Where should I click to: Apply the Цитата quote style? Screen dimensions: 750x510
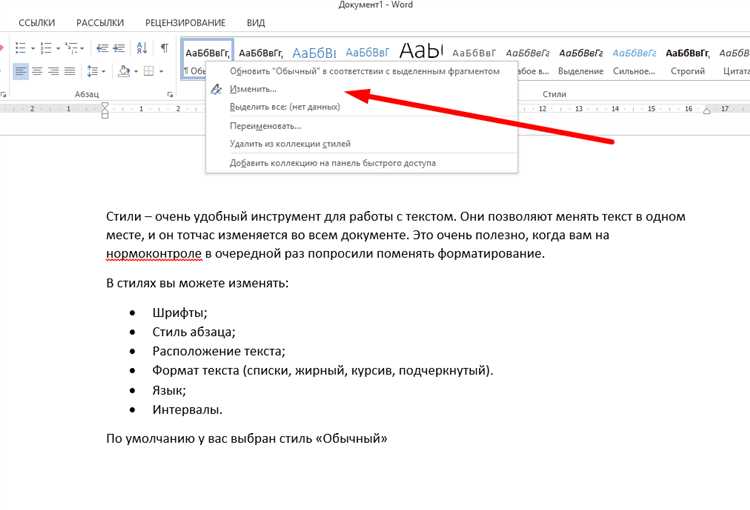(735, 61)
